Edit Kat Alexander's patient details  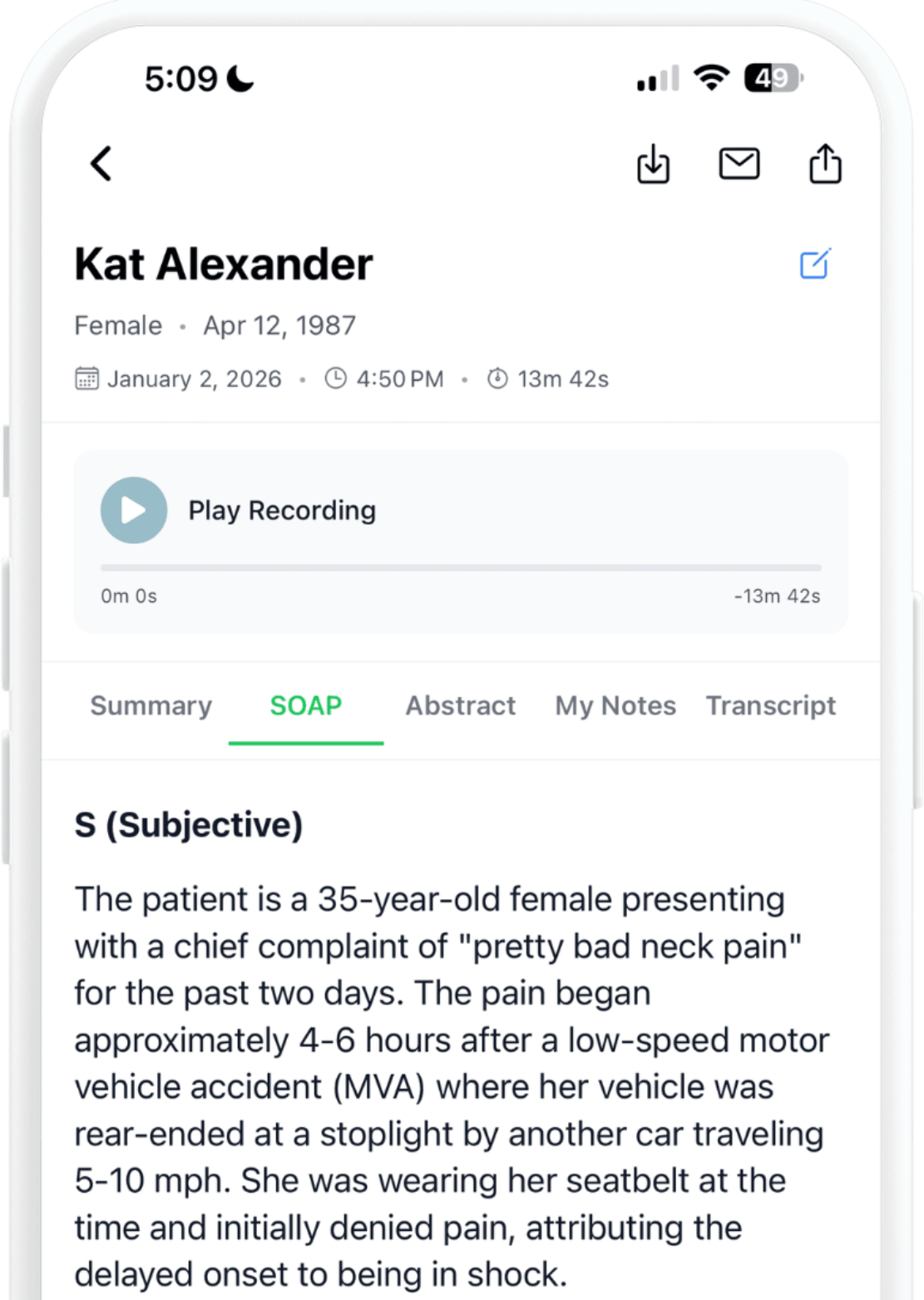(x=815, y=264)
